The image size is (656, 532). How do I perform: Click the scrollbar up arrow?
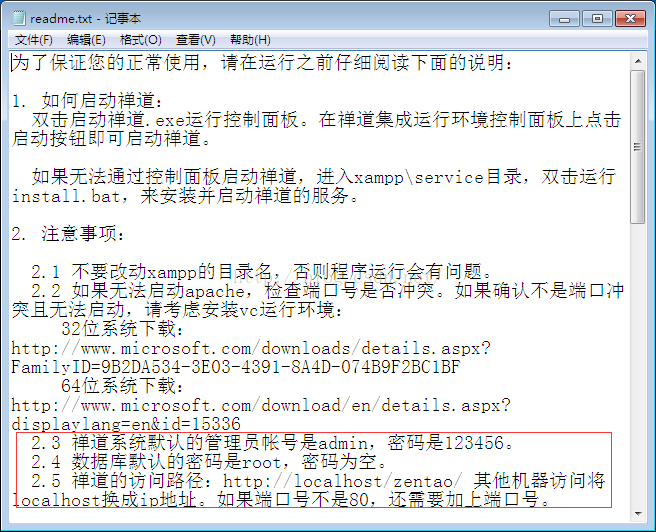coord(638,61)
